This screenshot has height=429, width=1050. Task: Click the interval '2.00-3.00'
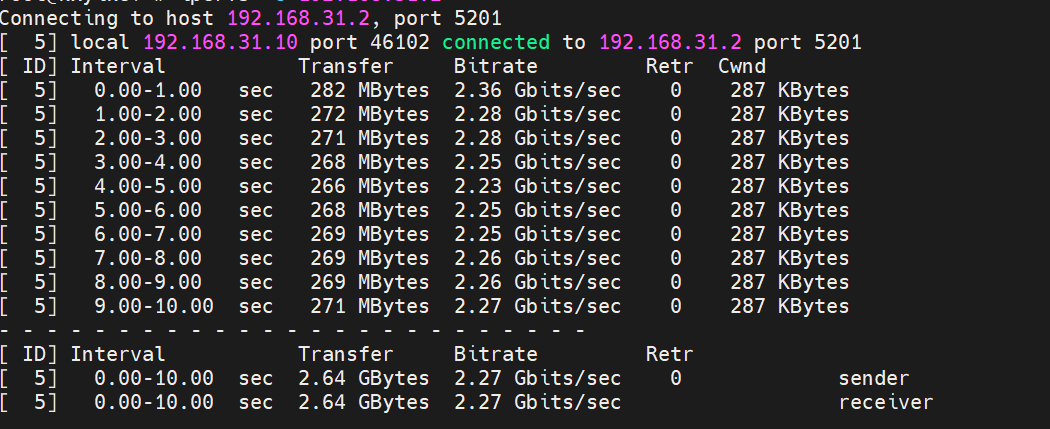tap(148, 139)
